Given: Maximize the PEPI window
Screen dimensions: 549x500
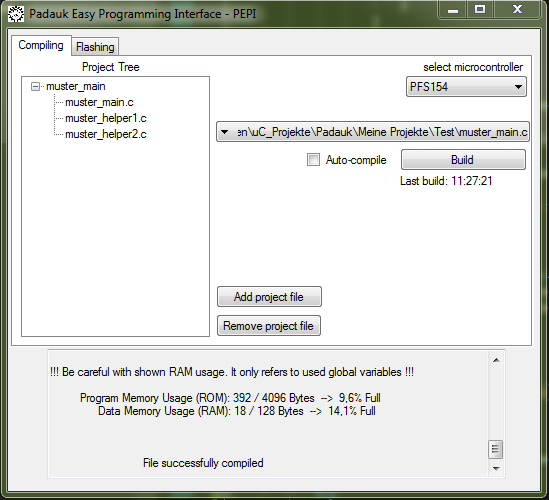Looking at the screenshot, I should click(x=480, y=10).
